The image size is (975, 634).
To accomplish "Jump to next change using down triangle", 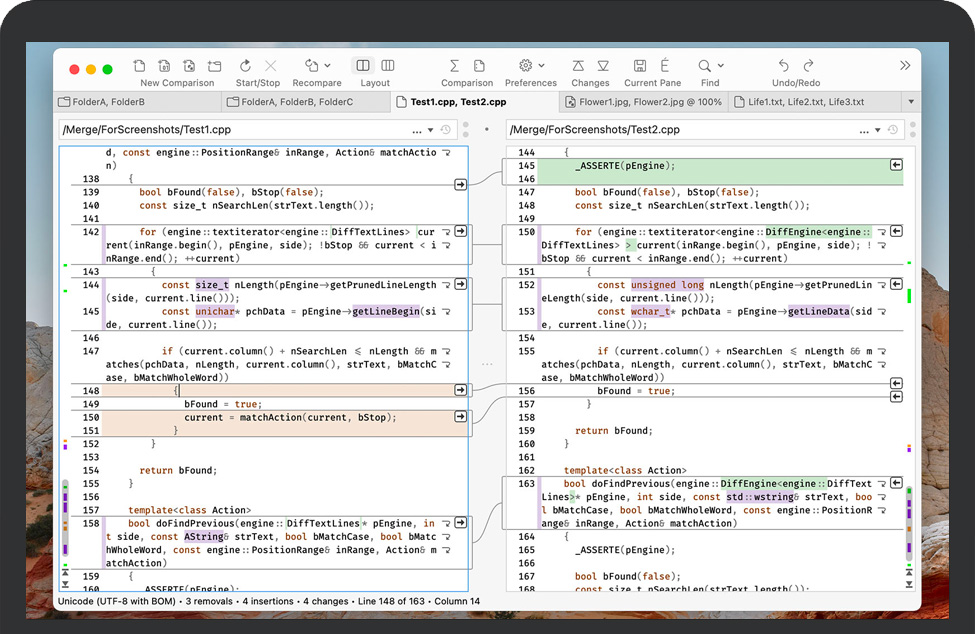I will click(x=603, y=66).
